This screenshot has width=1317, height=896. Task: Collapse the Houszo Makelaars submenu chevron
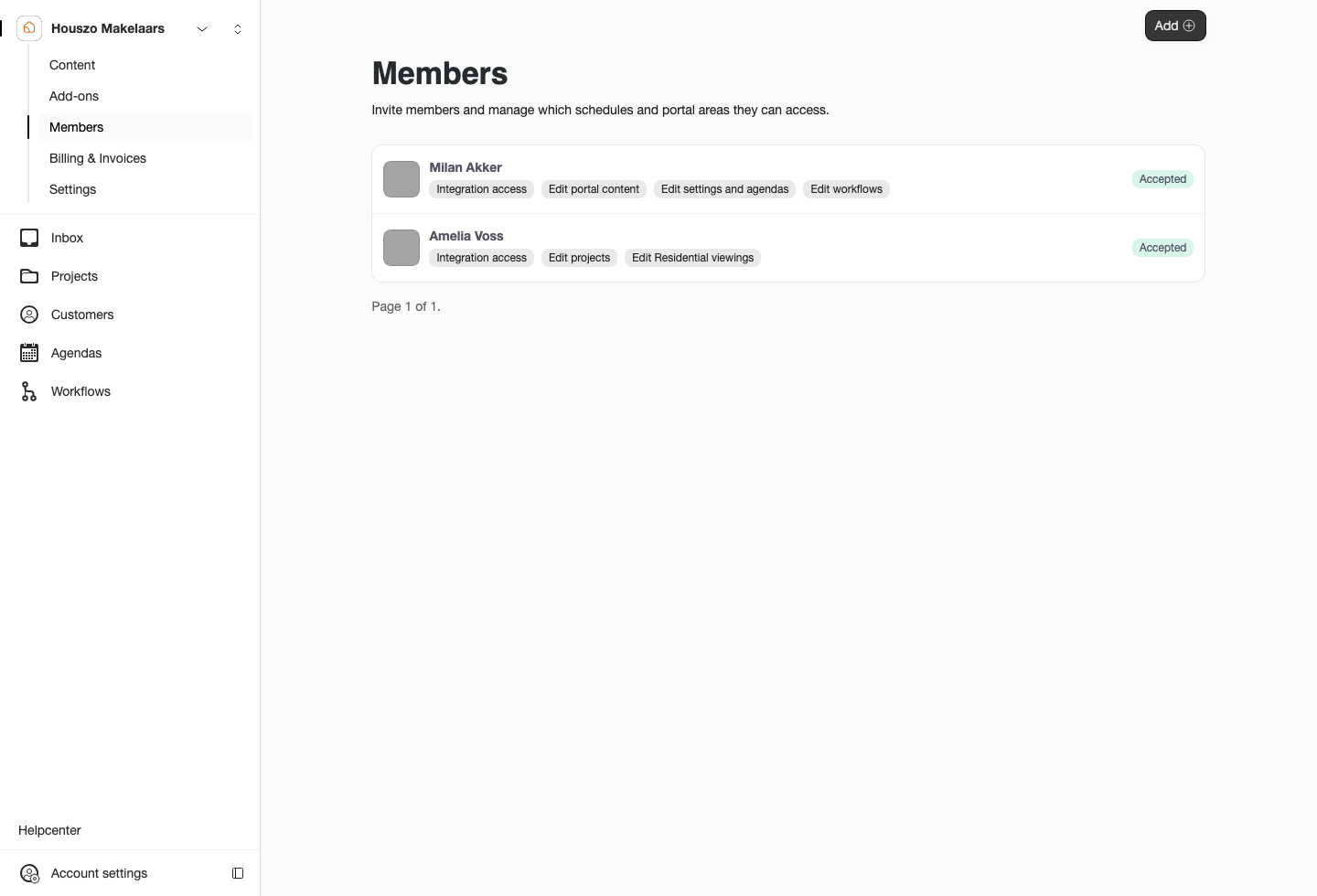coord(202,29)
